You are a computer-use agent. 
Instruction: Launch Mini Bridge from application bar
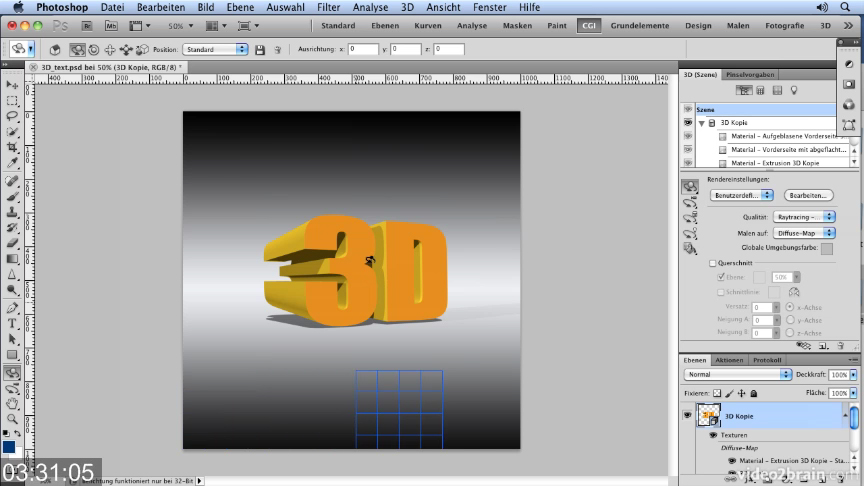coord(111,26)
